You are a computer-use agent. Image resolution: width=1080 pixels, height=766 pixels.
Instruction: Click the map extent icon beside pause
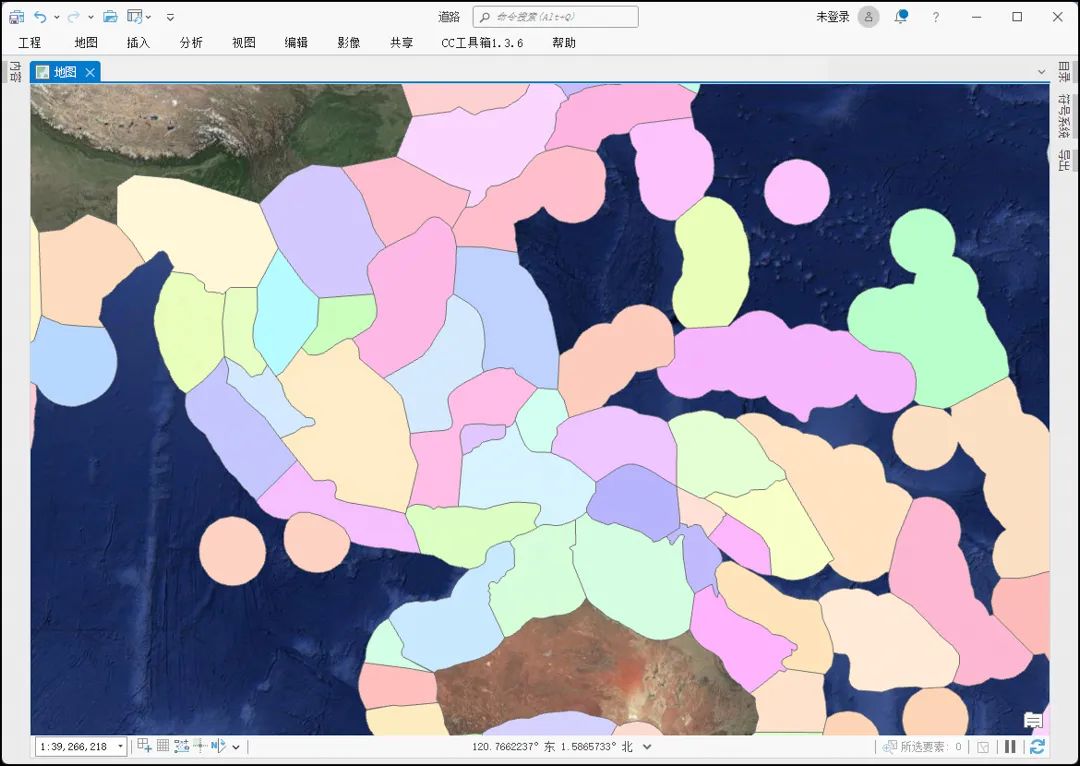tap(983, 747)
